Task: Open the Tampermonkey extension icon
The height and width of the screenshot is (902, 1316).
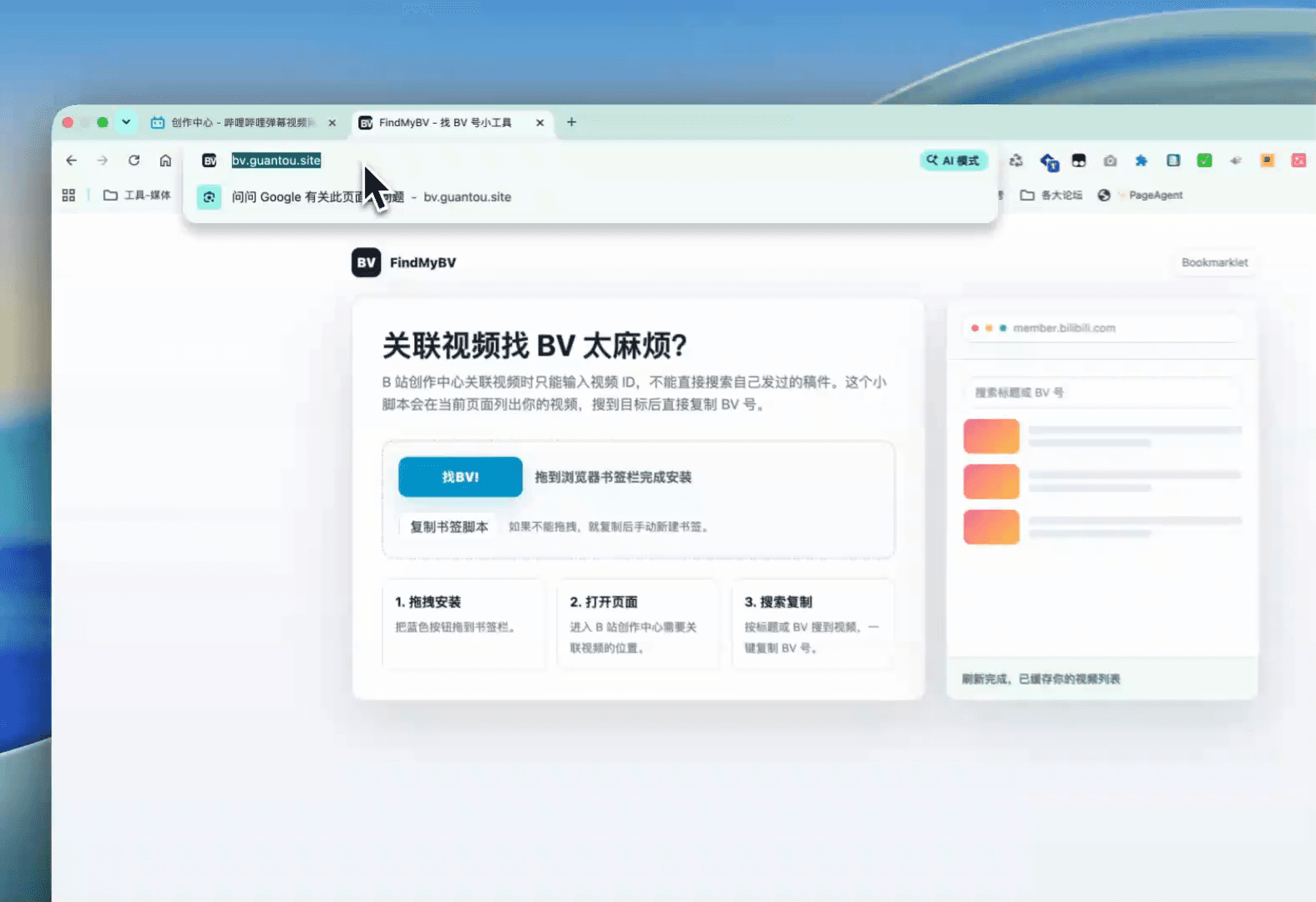Action: [x=1079, y=160]
